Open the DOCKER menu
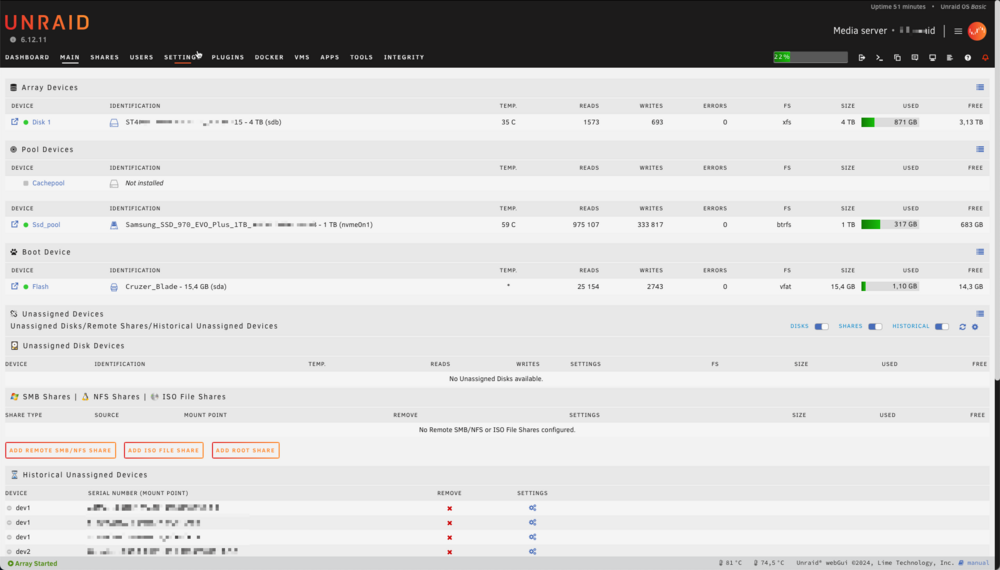Screen dimensions: 1000x570 click(x=269, y=57)
